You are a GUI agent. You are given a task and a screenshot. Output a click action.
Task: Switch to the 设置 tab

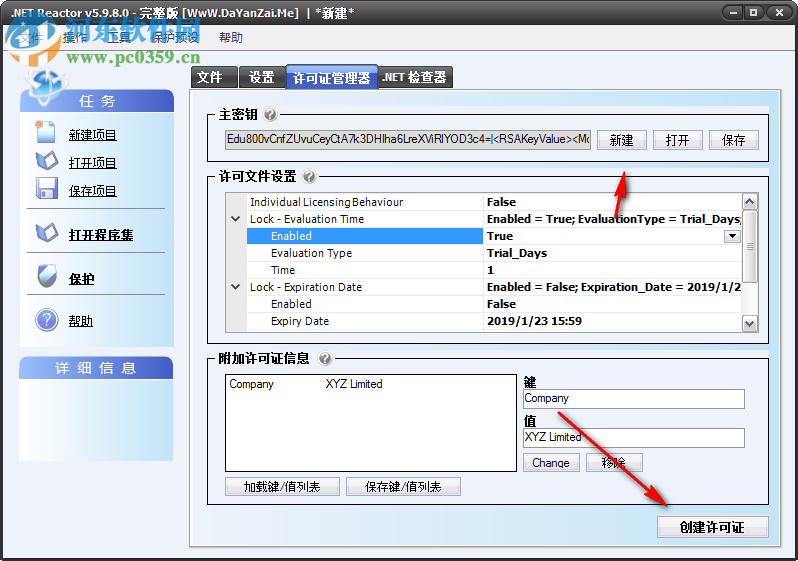click(262, 77)
